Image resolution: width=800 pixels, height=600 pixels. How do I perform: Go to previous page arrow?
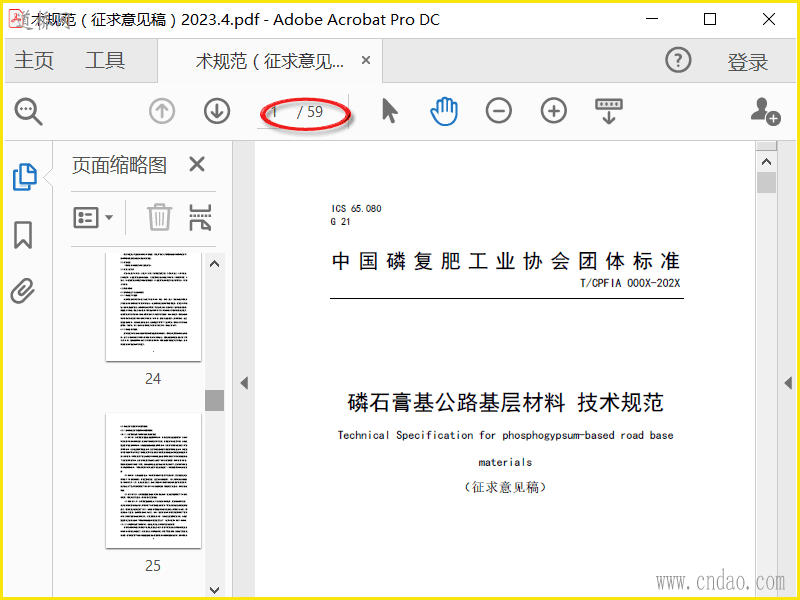tap(162, 111)
